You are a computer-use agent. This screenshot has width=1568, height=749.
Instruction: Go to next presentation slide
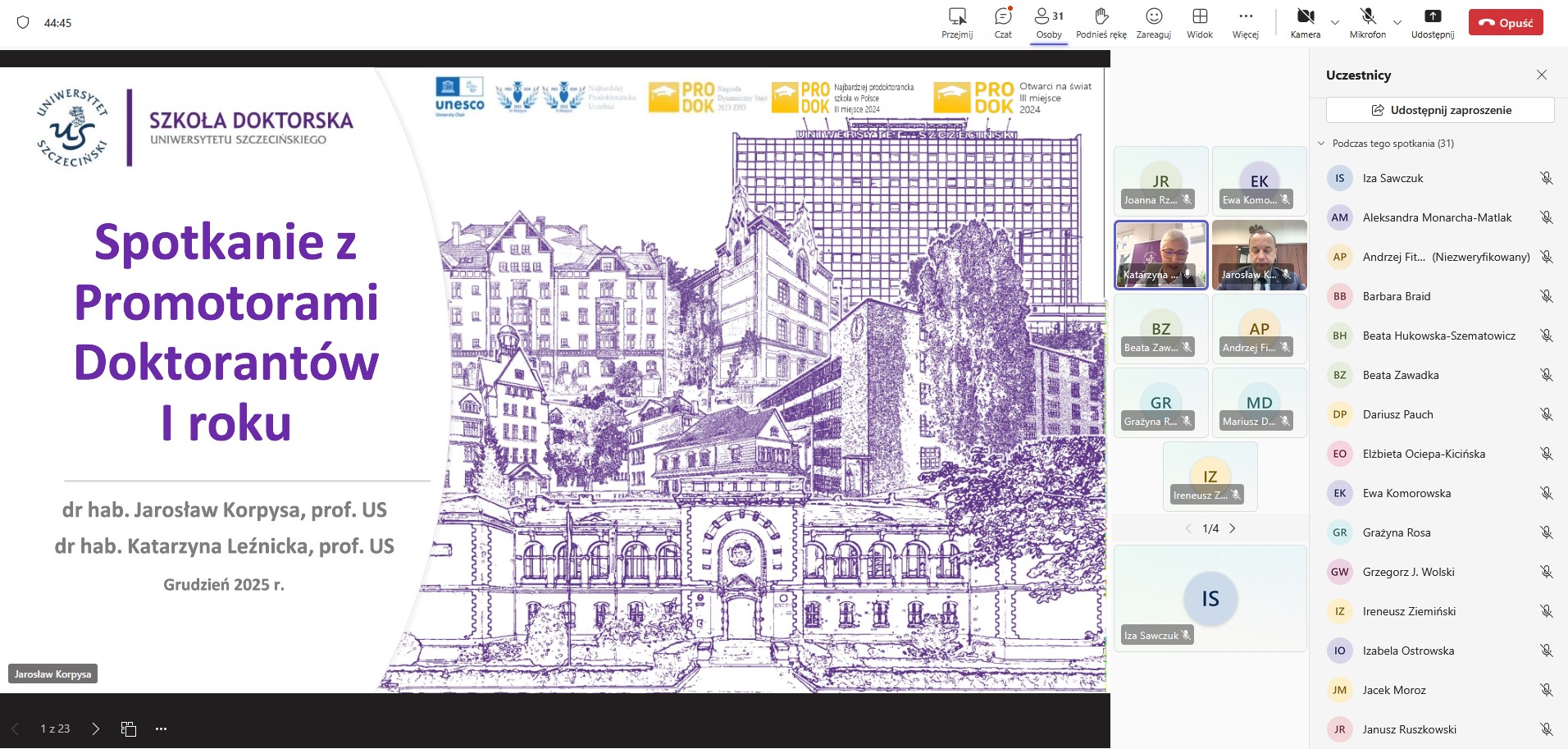[x=96, y=728]
